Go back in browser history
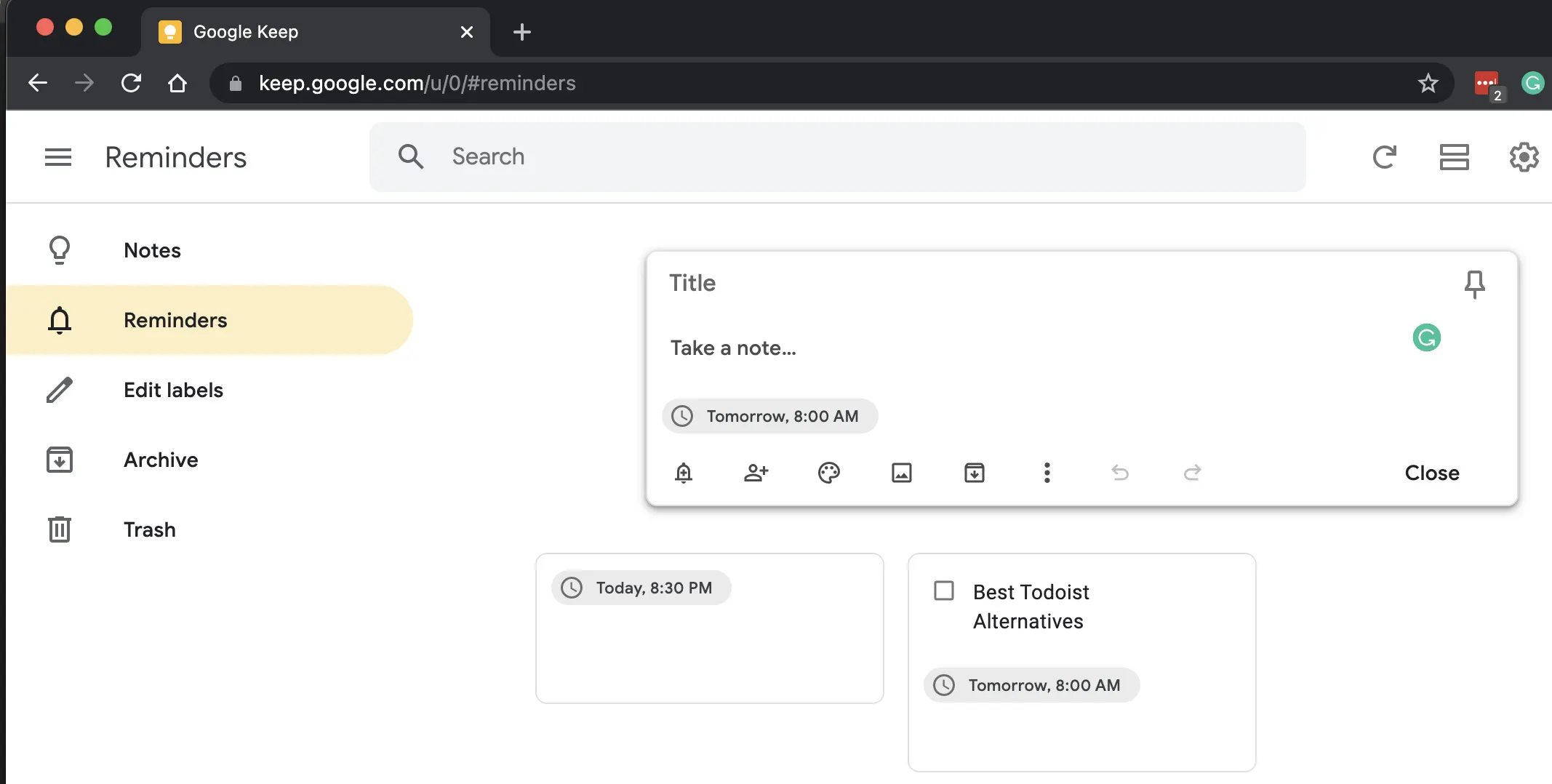1552x784 pixels. point(38,83)
